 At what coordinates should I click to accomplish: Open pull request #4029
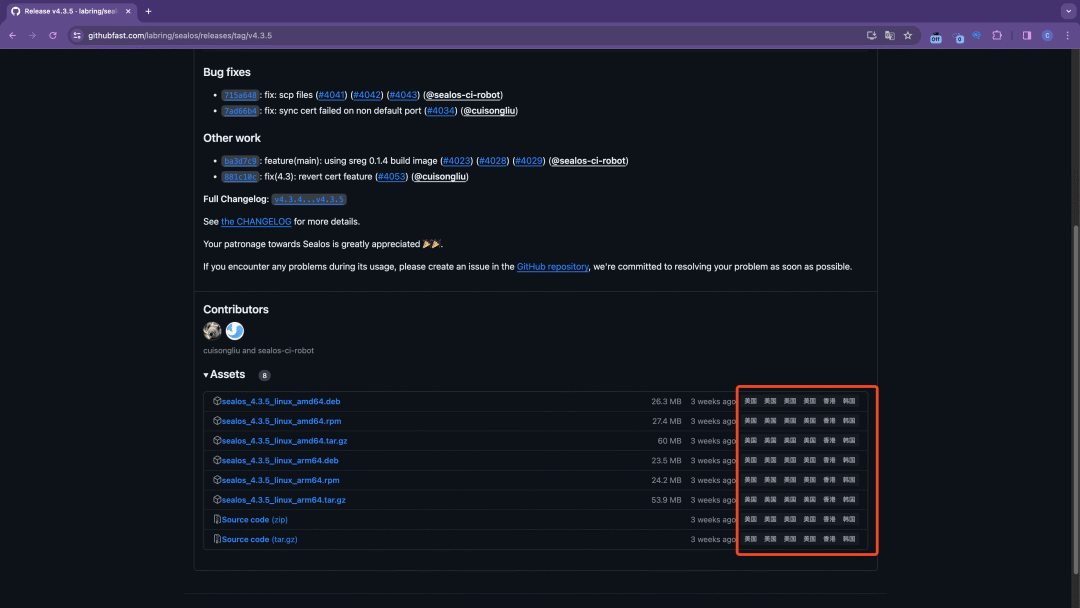[529, 161]
